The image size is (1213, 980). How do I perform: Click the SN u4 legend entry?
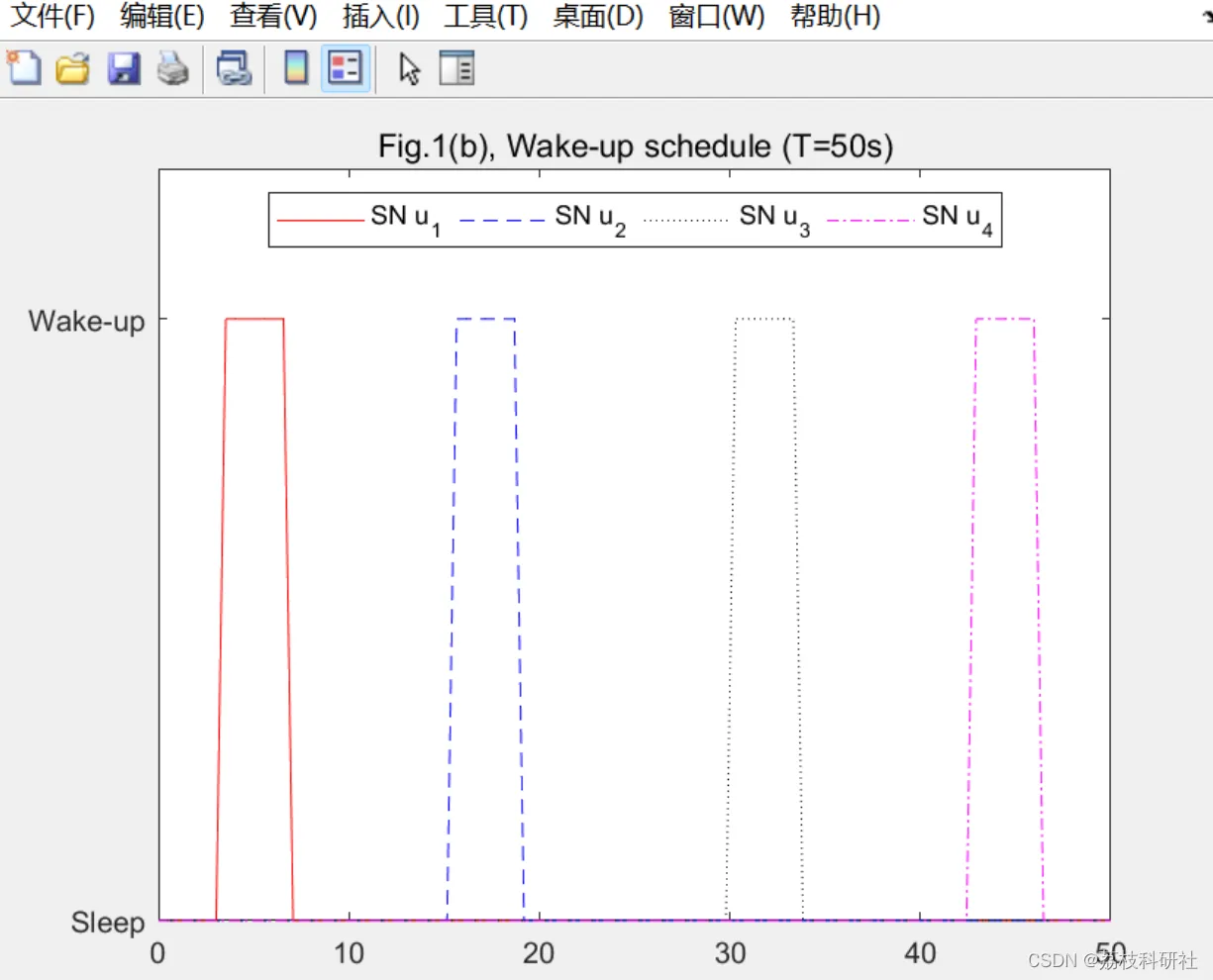[910, 219]
